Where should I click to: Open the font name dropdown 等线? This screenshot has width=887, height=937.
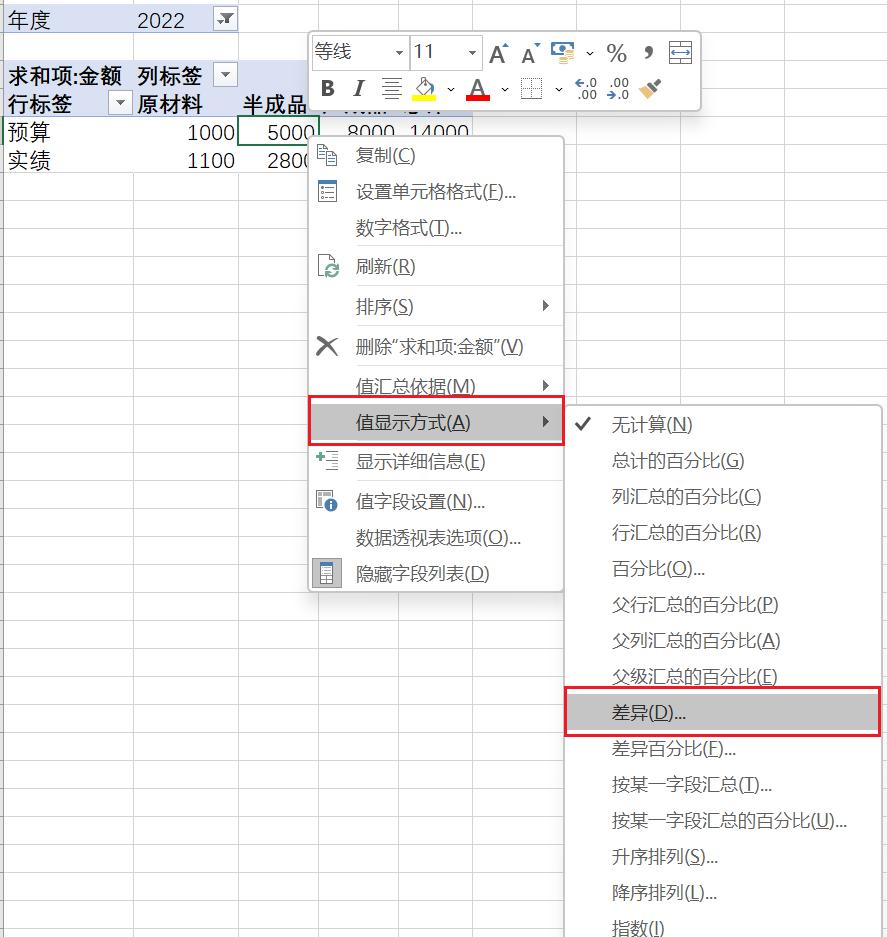(399, 53)
